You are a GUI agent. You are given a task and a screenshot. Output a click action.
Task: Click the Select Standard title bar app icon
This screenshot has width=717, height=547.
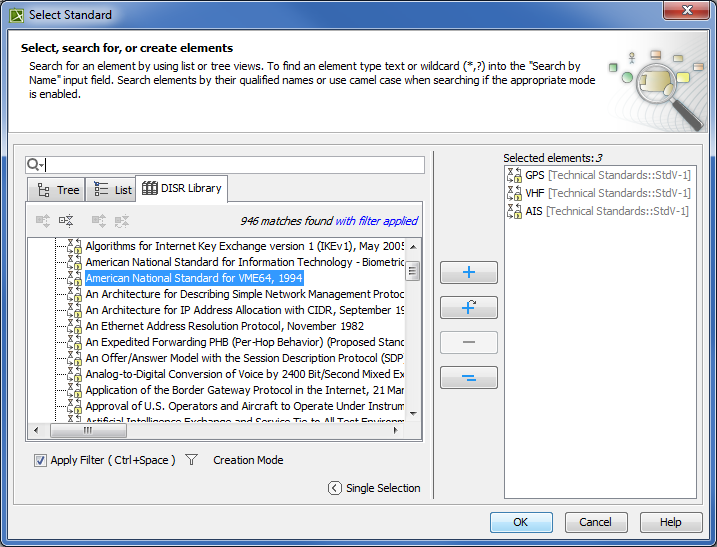17,16
